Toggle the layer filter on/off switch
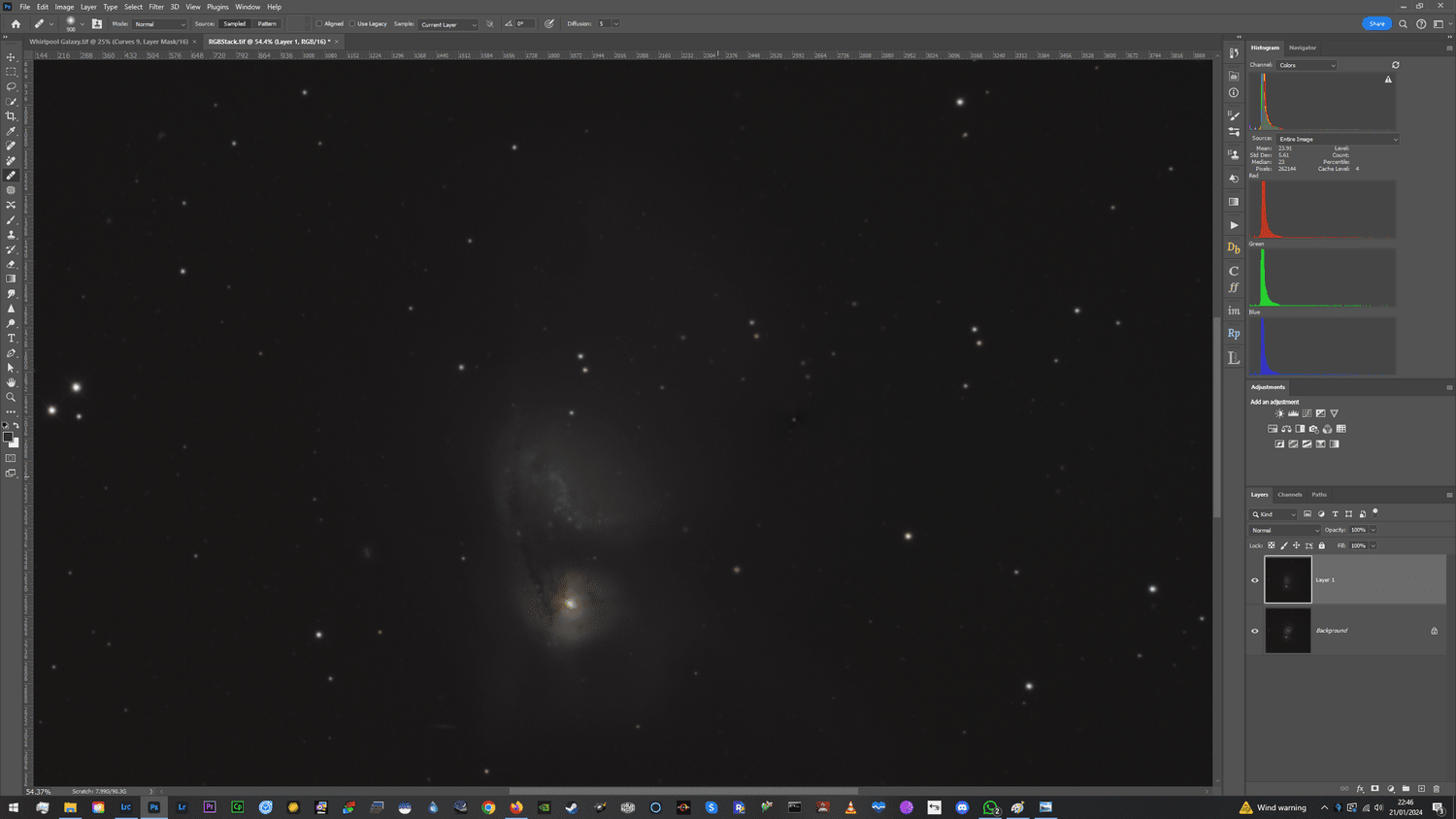Image resolution: width=1456 pixels, height=819 pixels. (1375, 512)
